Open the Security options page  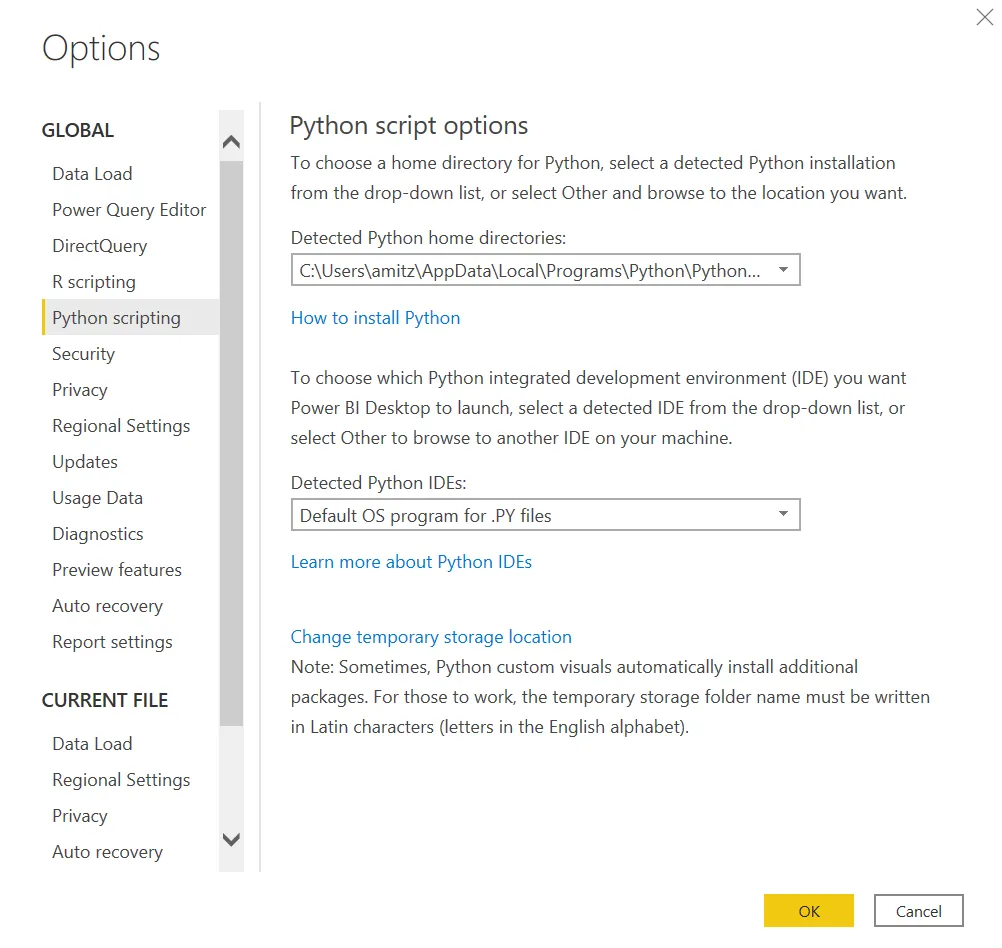(x=83, y=354)
